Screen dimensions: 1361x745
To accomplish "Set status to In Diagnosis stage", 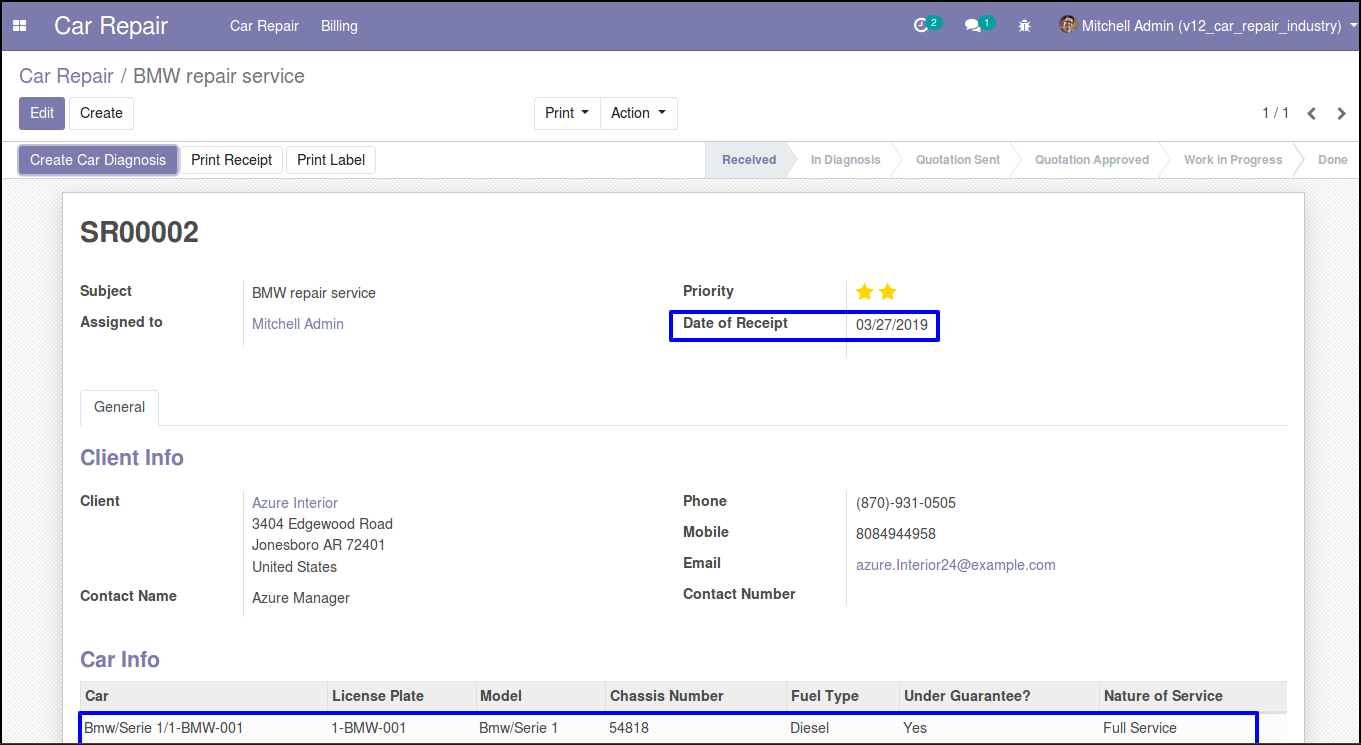I will click(x=845, y=160).
